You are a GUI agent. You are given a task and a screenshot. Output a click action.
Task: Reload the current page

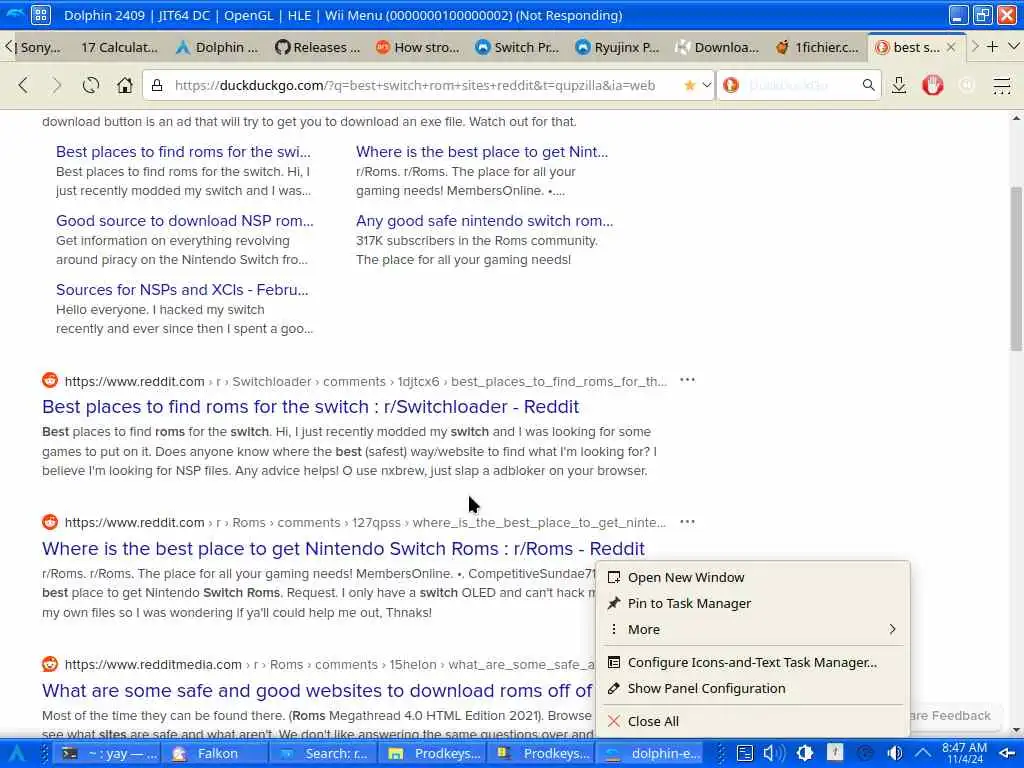(91, 86)
